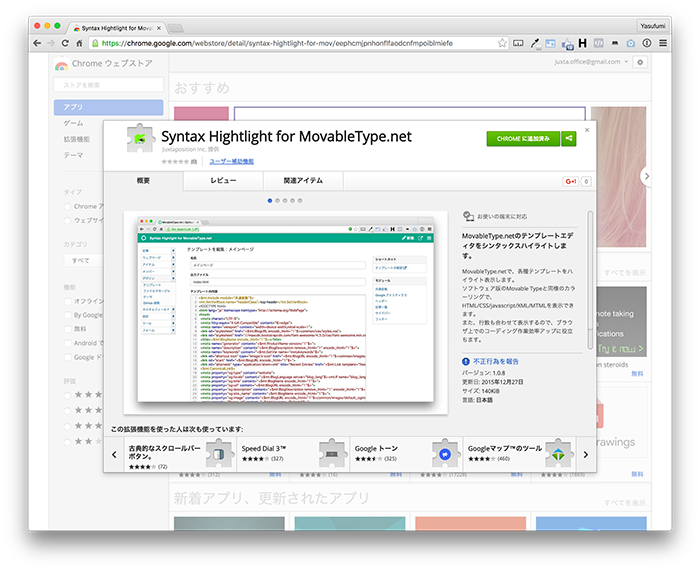This screenshot has height=571, width=700.
Task: Click the eyedropper extension icon
Action: pos(534,43)
